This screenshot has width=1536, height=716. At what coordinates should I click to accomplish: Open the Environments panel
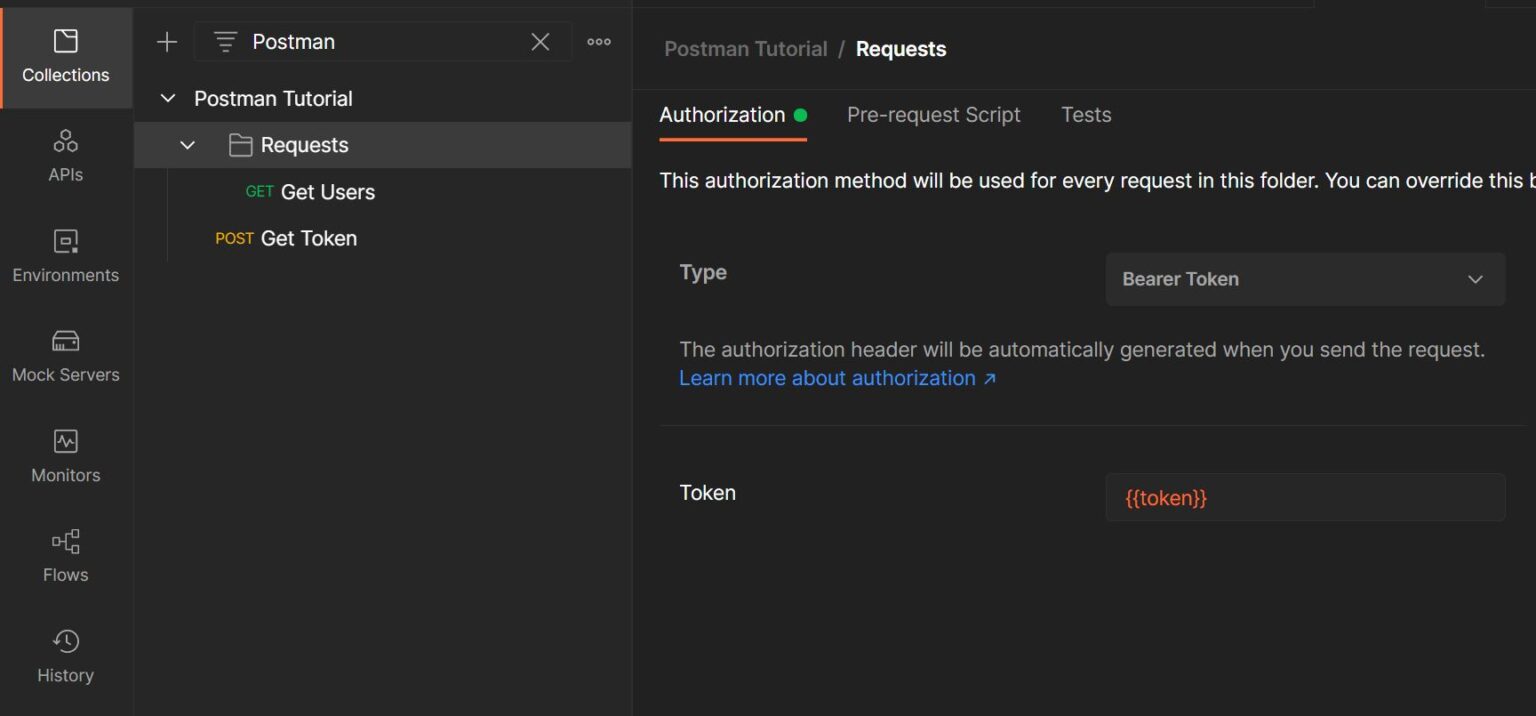coord(65,255)
